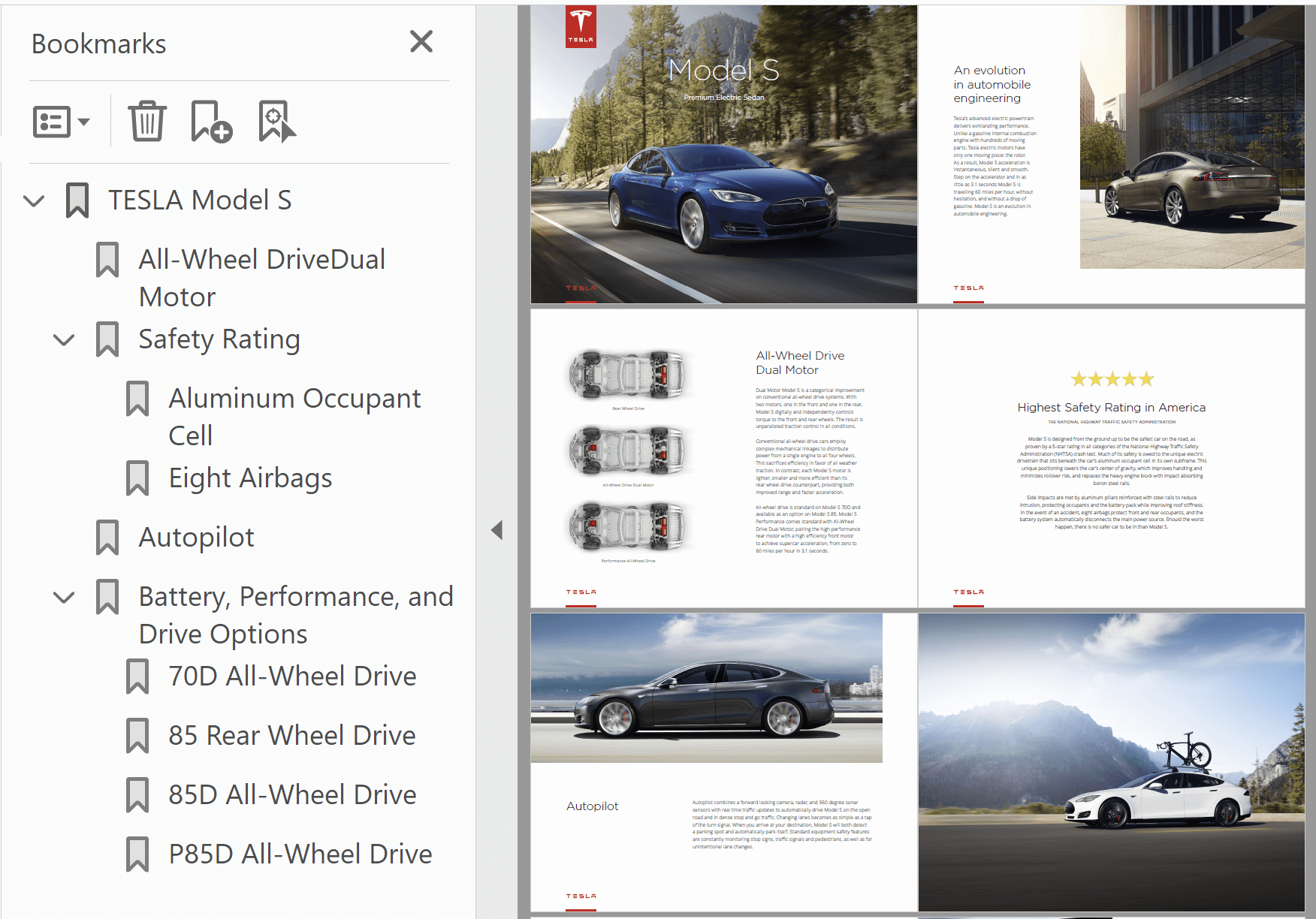Image resolution: width=1316 pixels, height=919 pixels.
Task: Go to the Autopilot bookmark
Action: [x=197, y=538]
